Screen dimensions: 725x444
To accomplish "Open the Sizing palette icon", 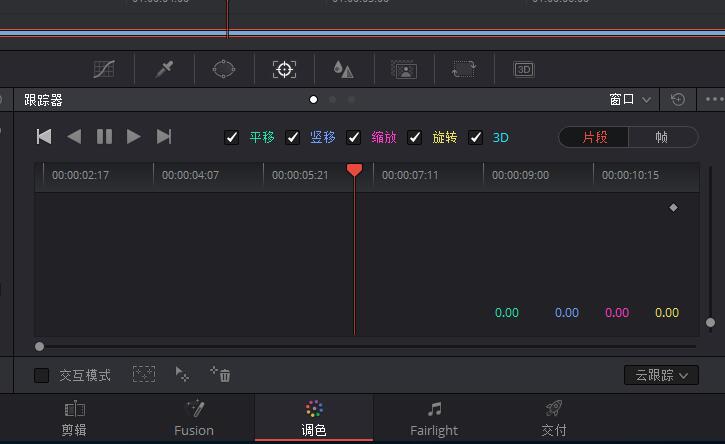I will (464, 69).
